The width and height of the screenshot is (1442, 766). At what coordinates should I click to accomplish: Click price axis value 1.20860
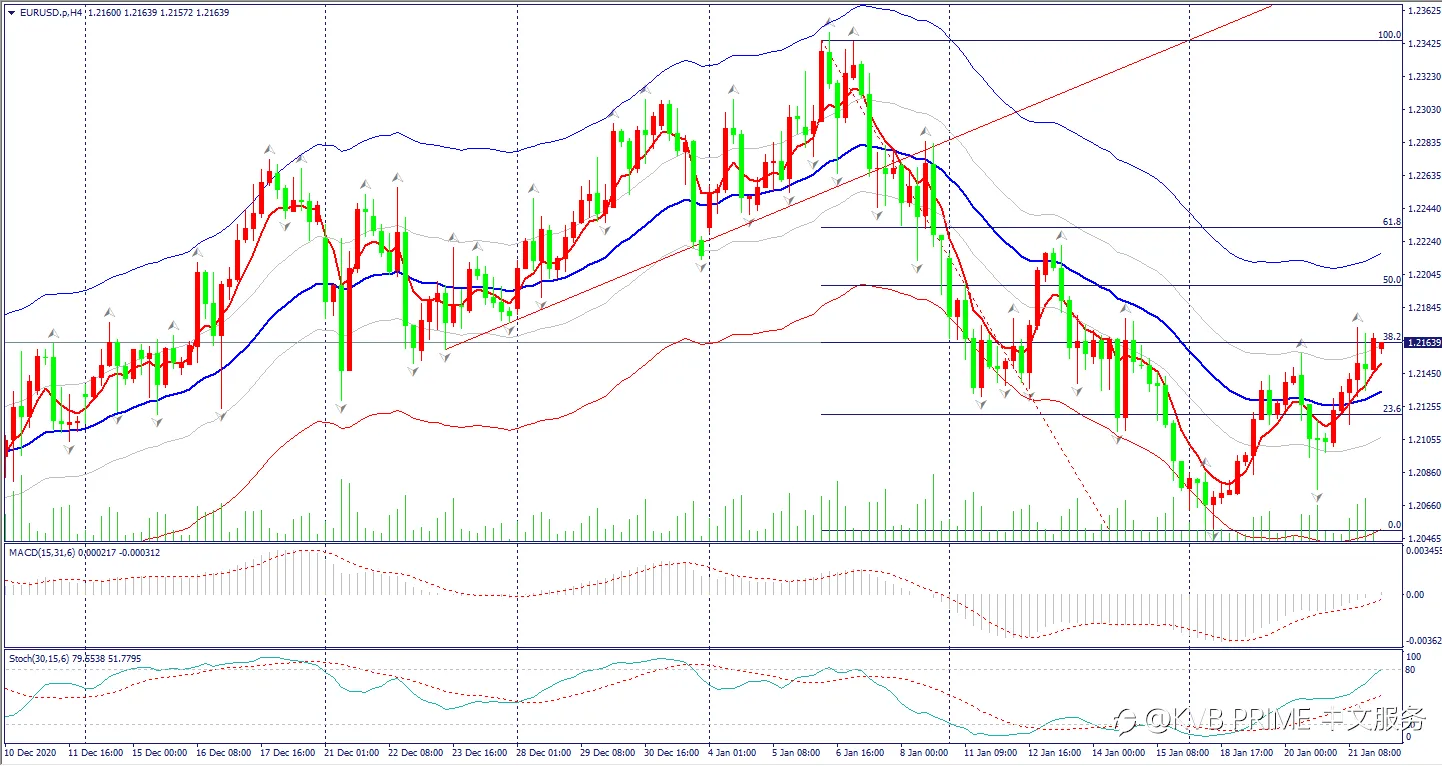click(1424, 473)
